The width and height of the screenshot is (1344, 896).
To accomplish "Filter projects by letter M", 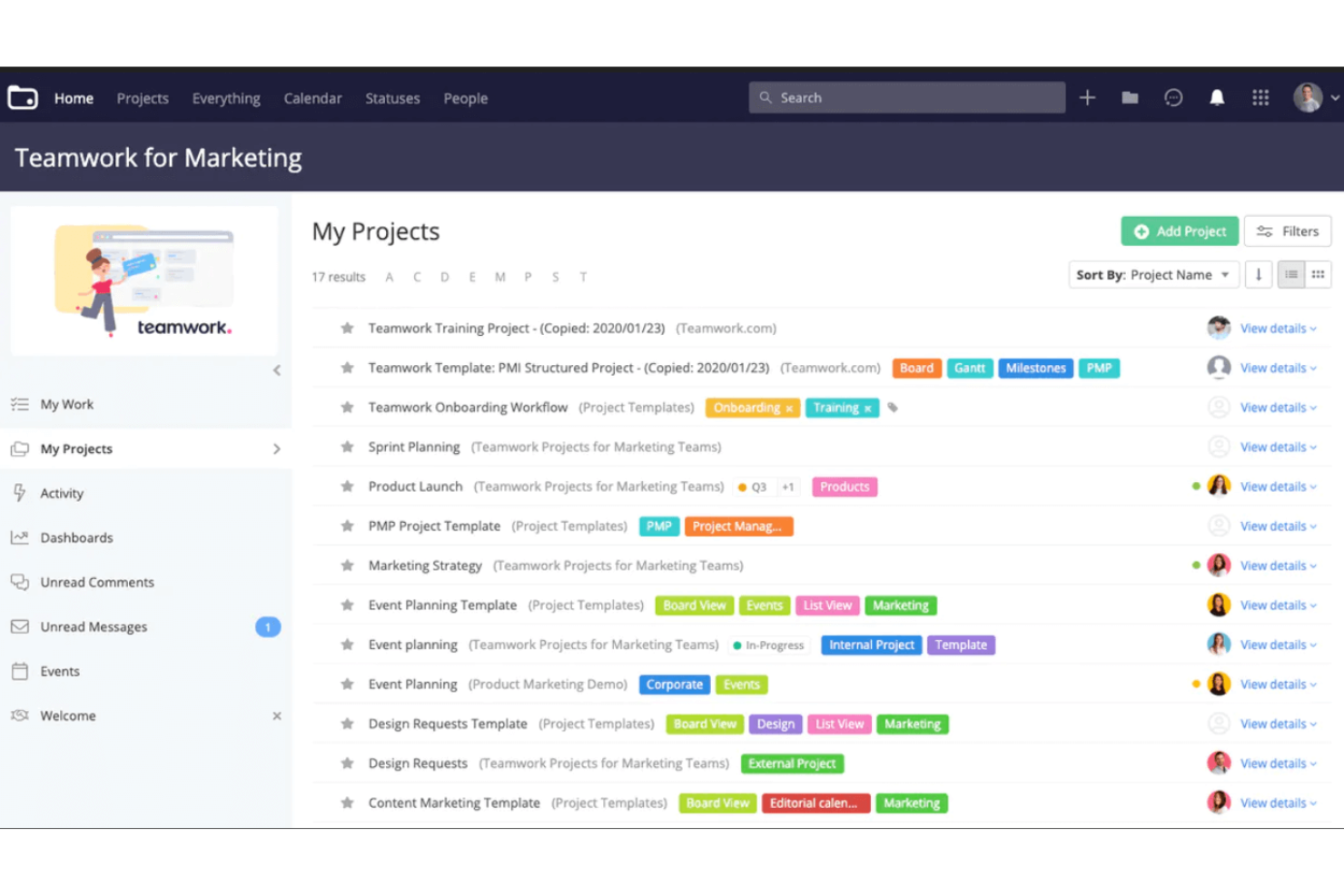I will (x=499, y=277).
